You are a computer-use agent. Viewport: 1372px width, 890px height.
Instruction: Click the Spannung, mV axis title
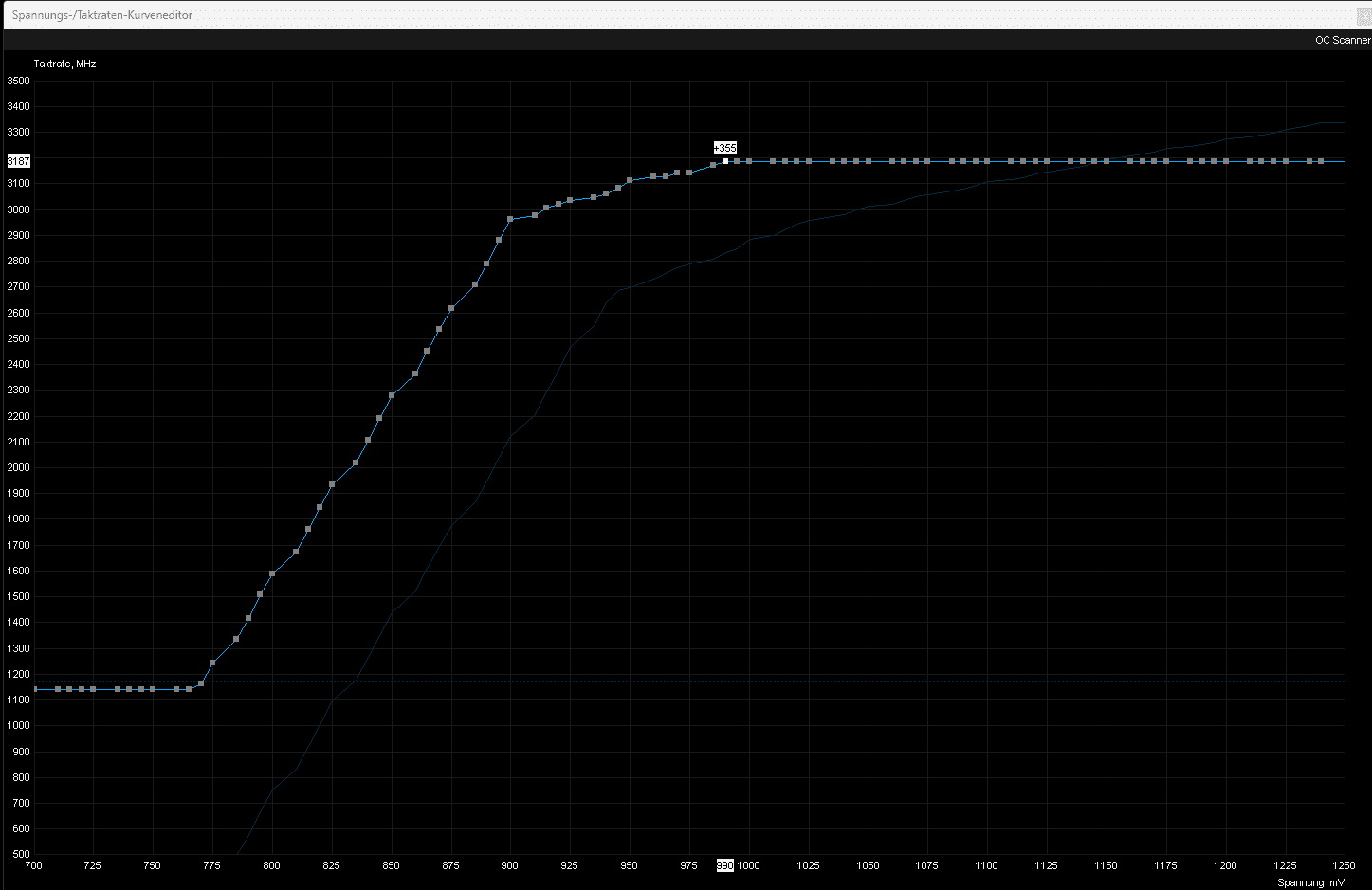tap(1310, 882)
